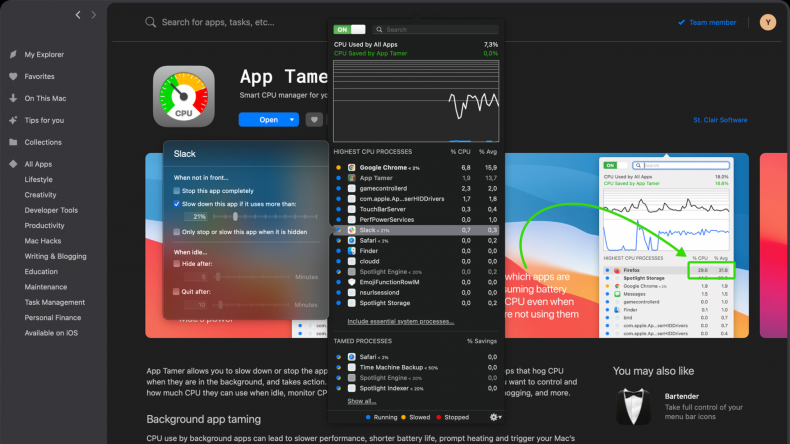790x444 pixels.
Task: Click Spotlight Engine icon in highest CPU list
Action: 352,272
